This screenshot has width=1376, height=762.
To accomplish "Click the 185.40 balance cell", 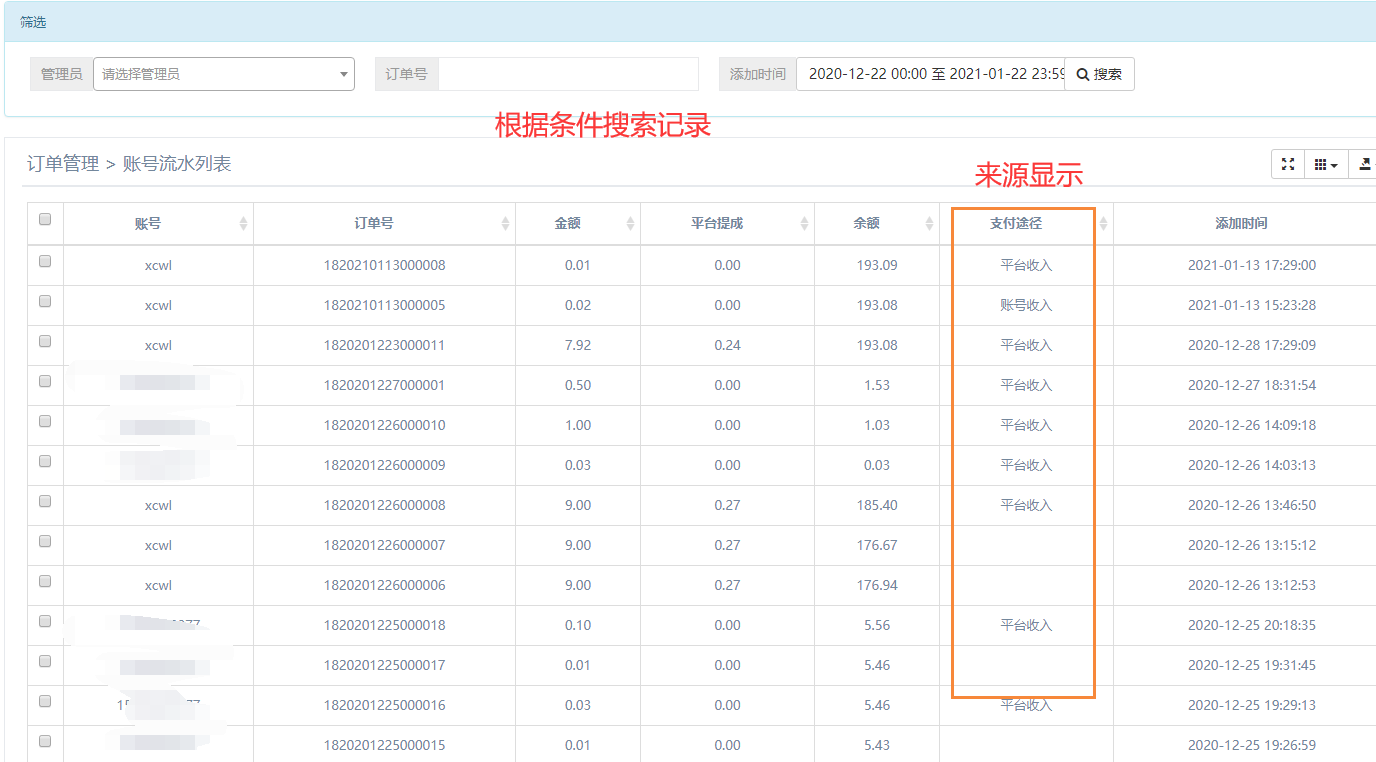I will pos(877,505).
